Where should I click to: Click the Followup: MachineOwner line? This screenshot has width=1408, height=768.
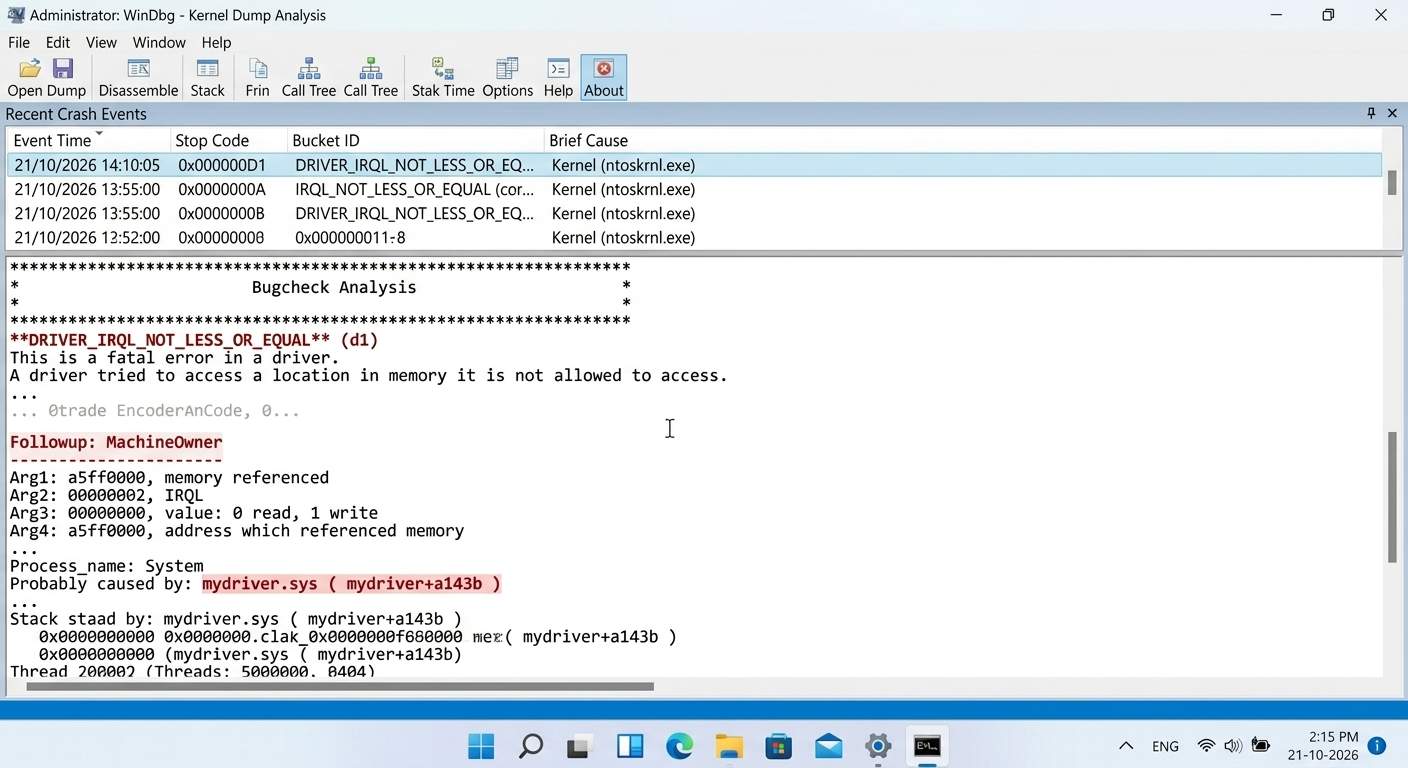[x=116, y=442]
